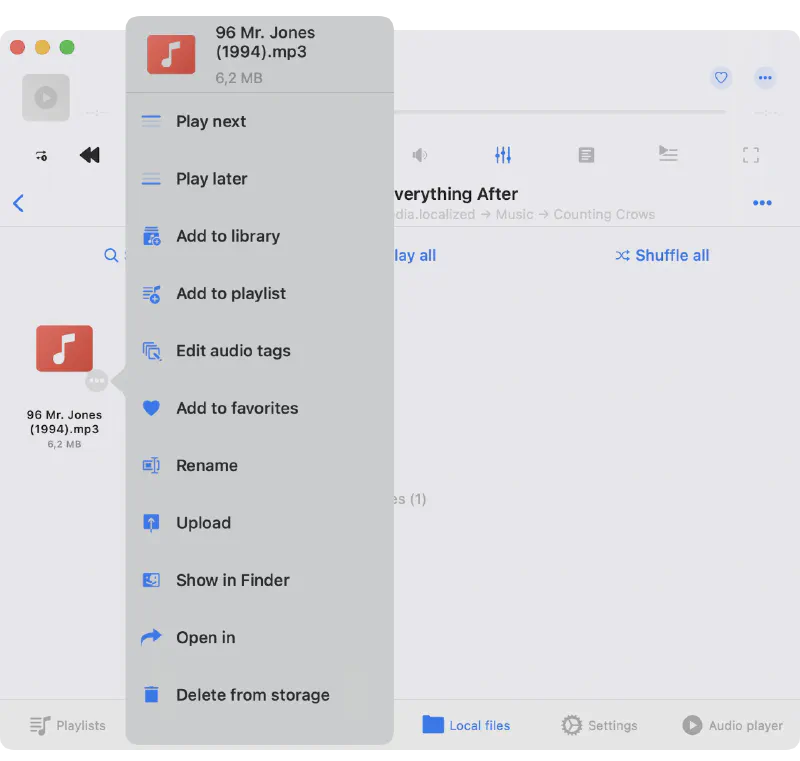Image resolution: width=800 pixels, height=761 pixels.
Task: Toggle the repeat mode icon
Action: click(41, 155)
